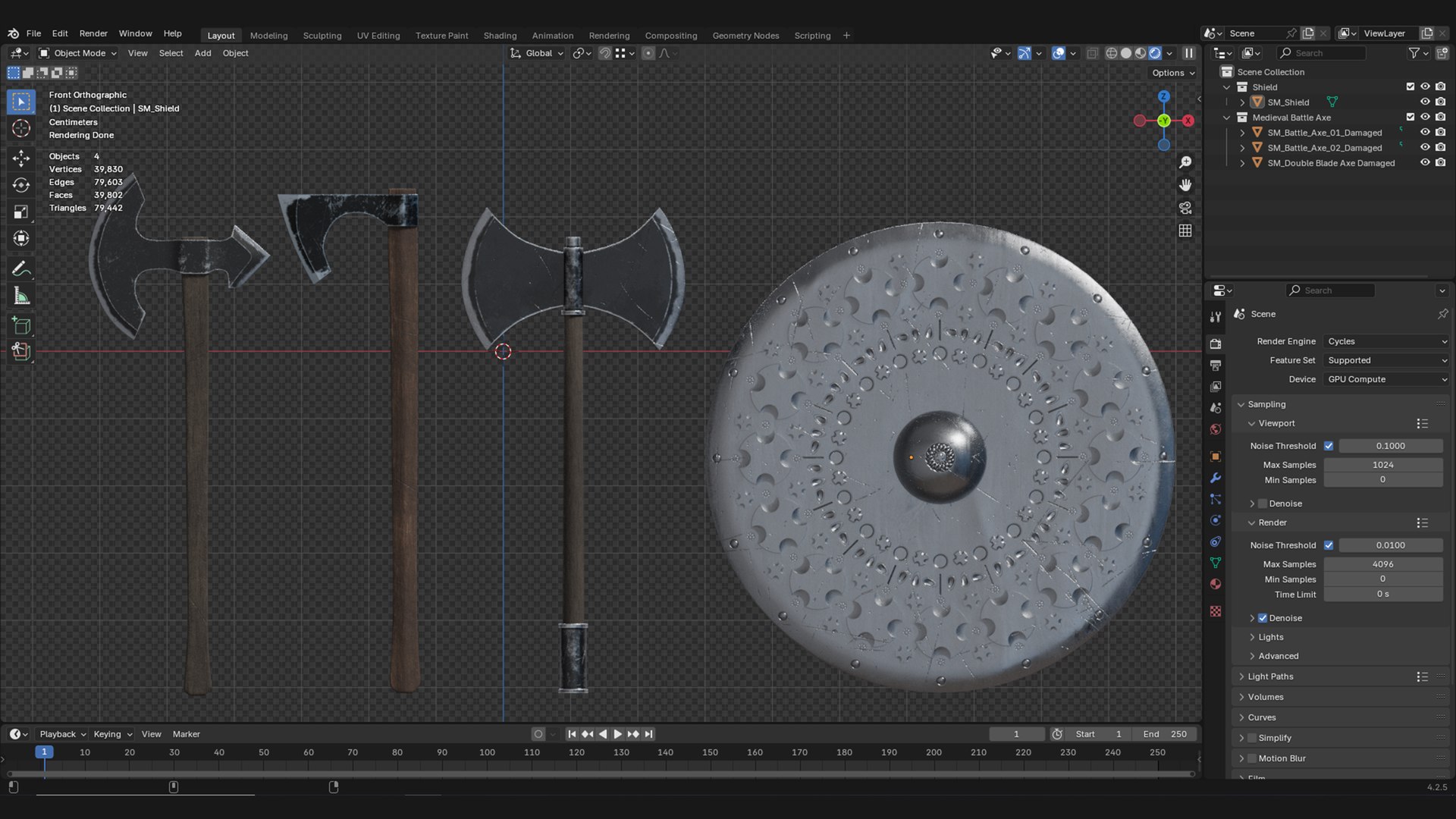The height and width of the screenshot is (819, 1456).
Task: Open Global transform orientation dropdown
Action: pyautogui.click(x=537, y=53)
